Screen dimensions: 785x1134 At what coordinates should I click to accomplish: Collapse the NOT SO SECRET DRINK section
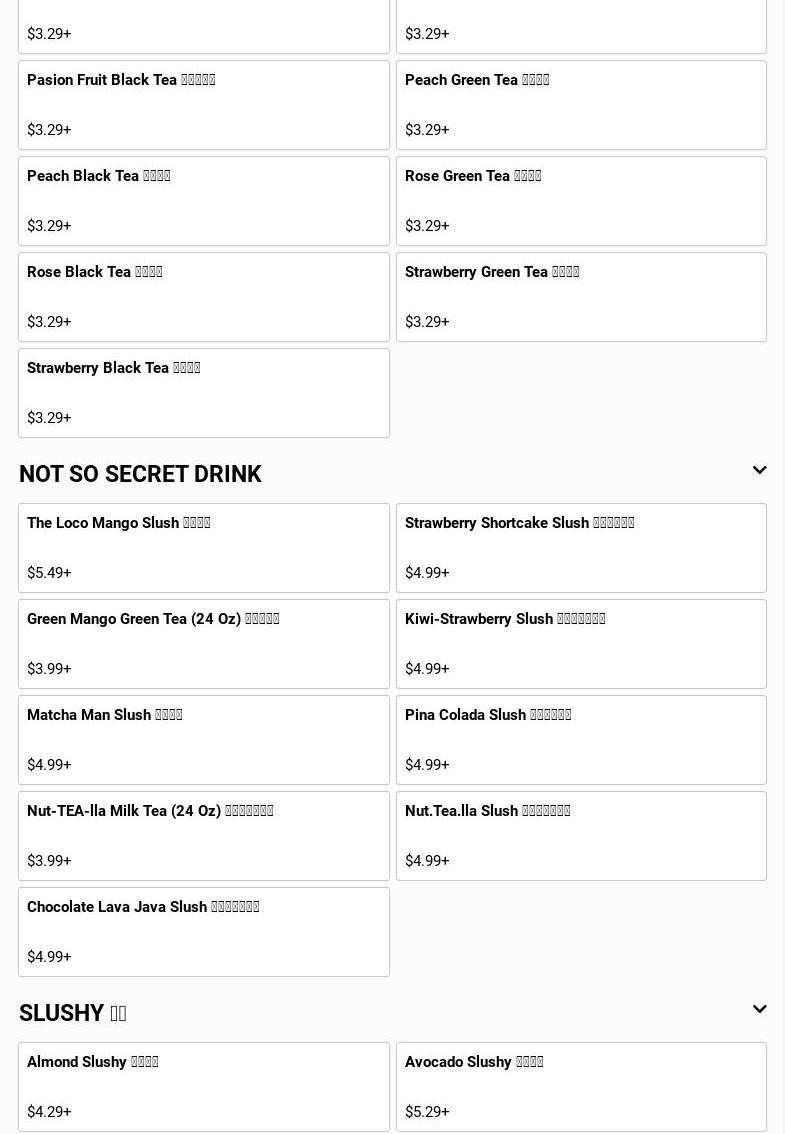click(759, 471)
